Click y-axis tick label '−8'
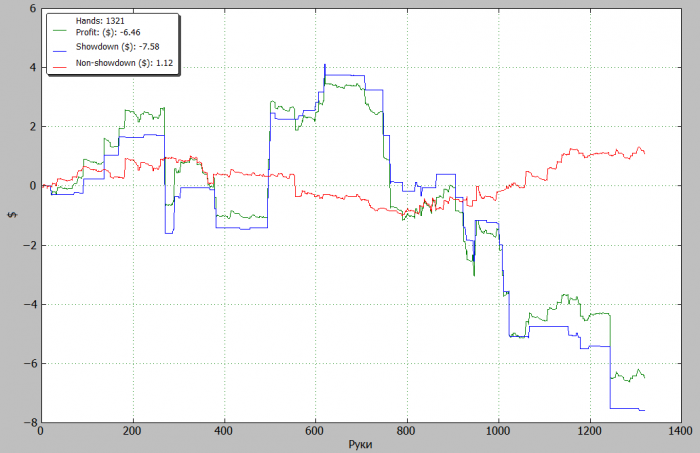 30,423
